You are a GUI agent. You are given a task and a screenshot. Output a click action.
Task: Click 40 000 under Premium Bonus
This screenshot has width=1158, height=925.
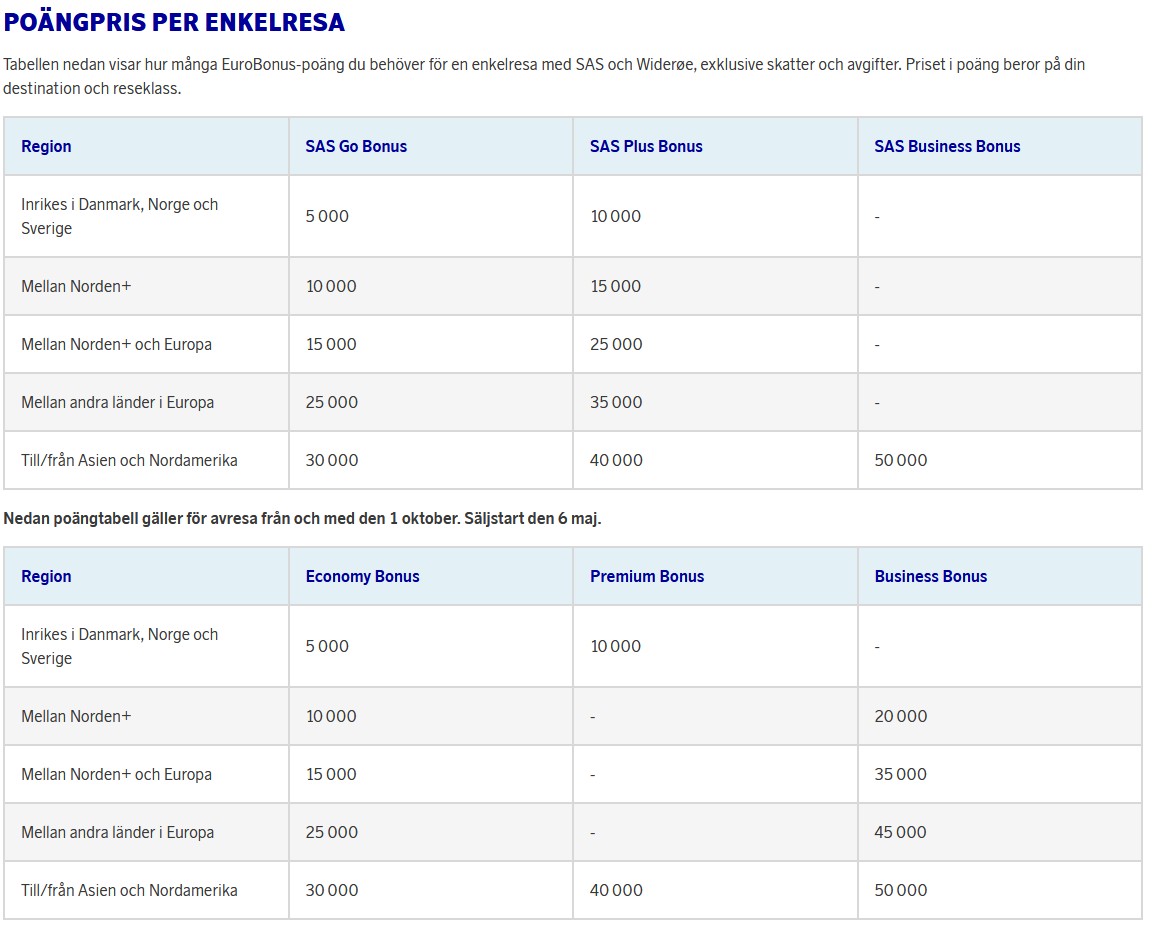[x=616, y=890]
